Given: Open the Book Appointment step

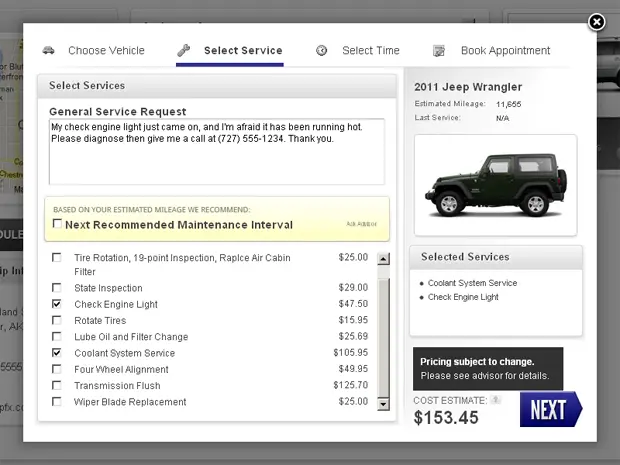Looking at the screenshot, I should (x=505, y=51).
